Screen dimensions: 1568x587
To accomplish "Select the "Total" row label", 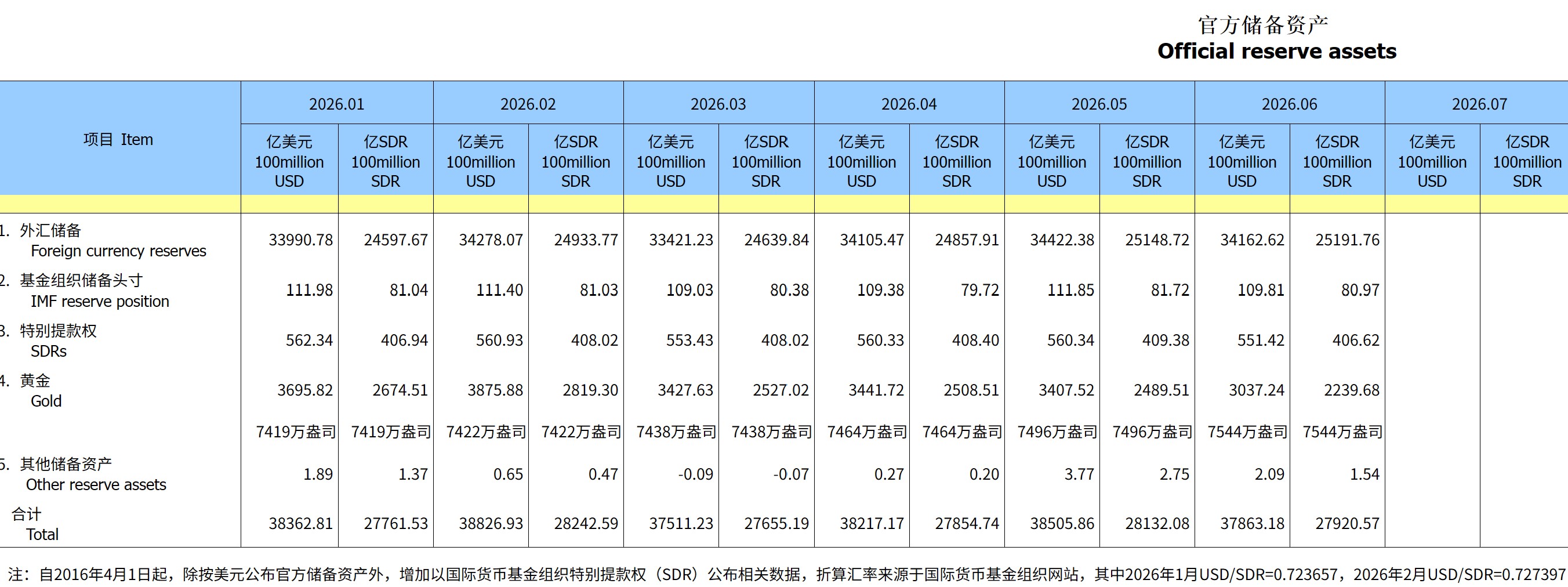I will (x=42, y=535).
